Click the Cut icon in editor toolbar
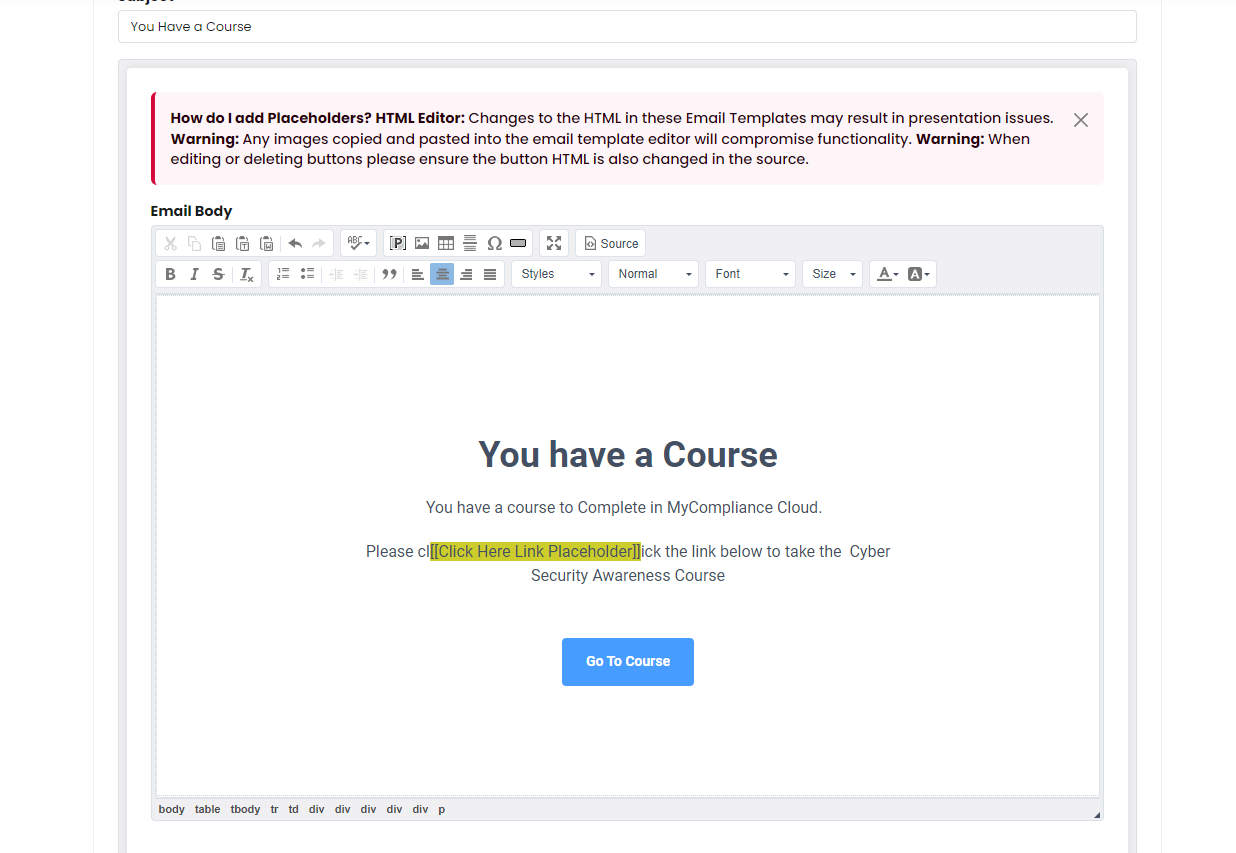 [x=170, y=243]
